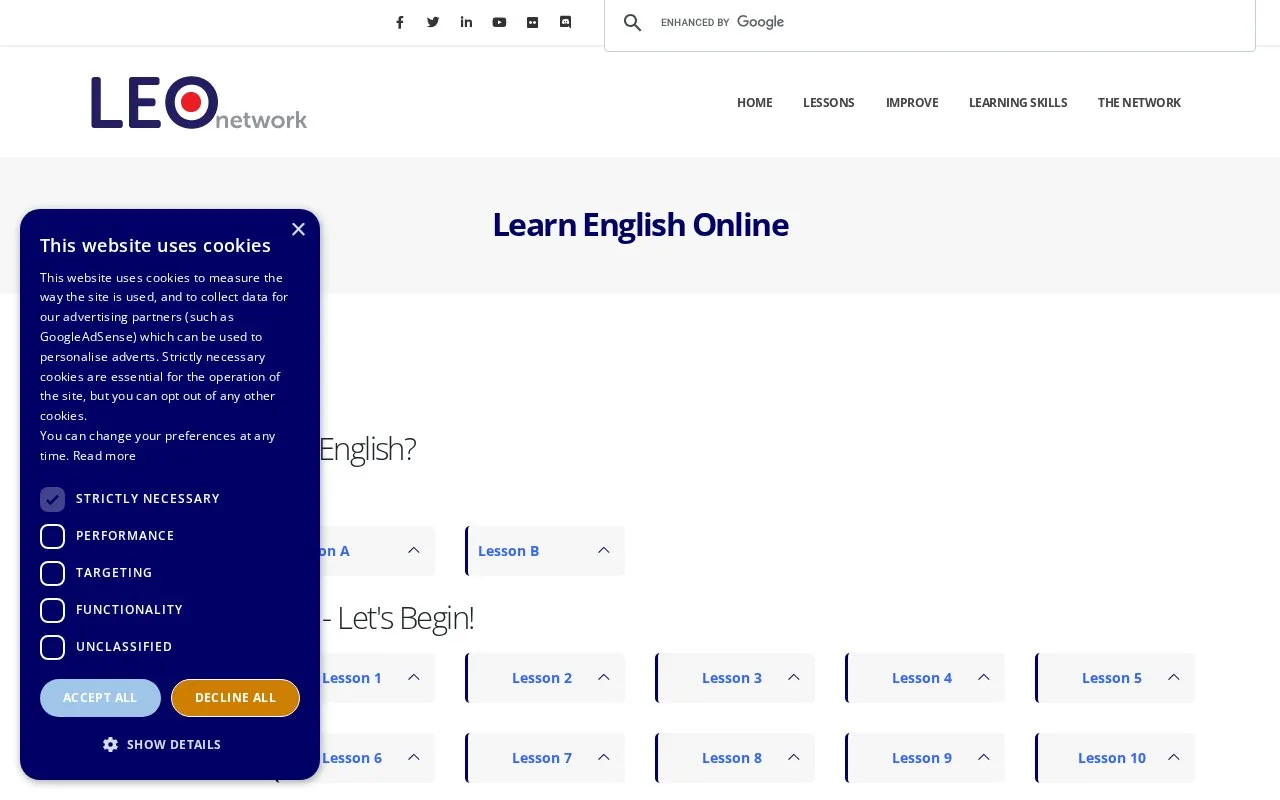This screenshot has height=800, width=1280.
Task: Click the LEO network logo
Action: tap(199, 103)
